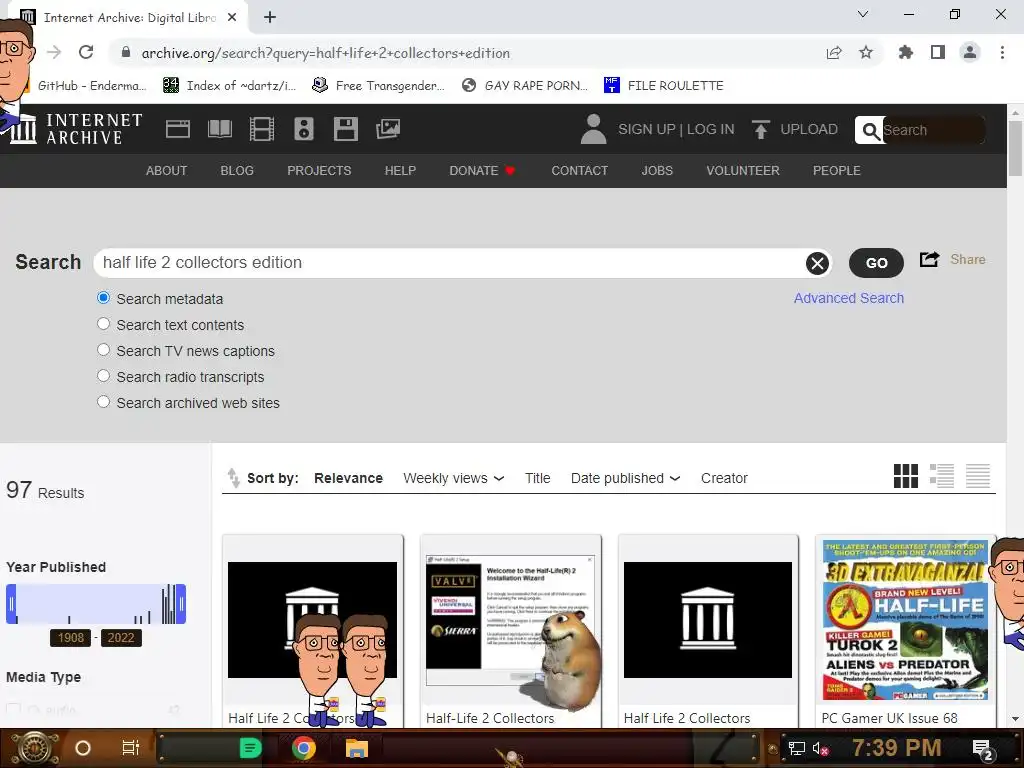1024x768 pixels.
Task: Open the Advanced Search link
Action: (849, 298)
